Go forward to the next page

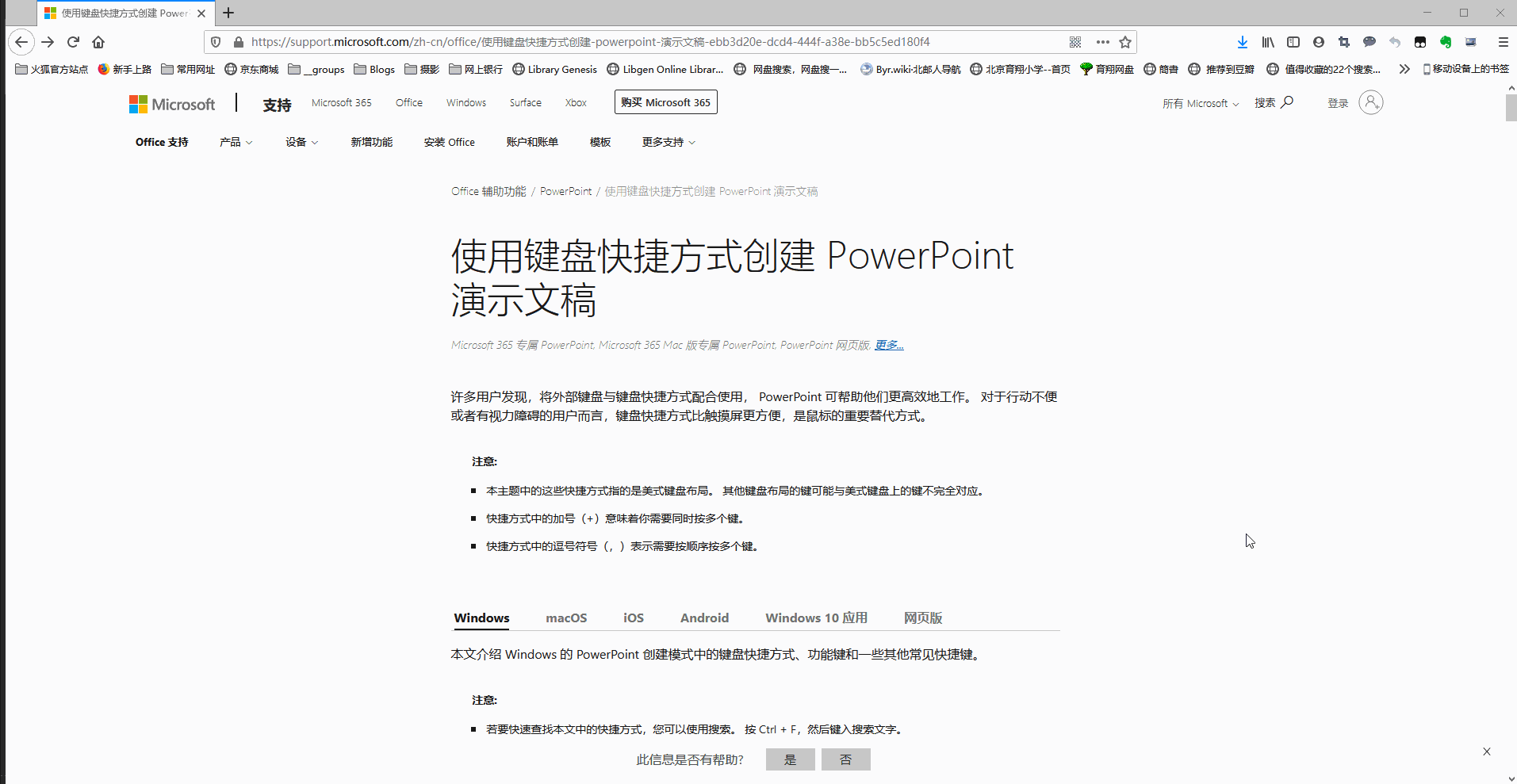click(x=48, y=42)
